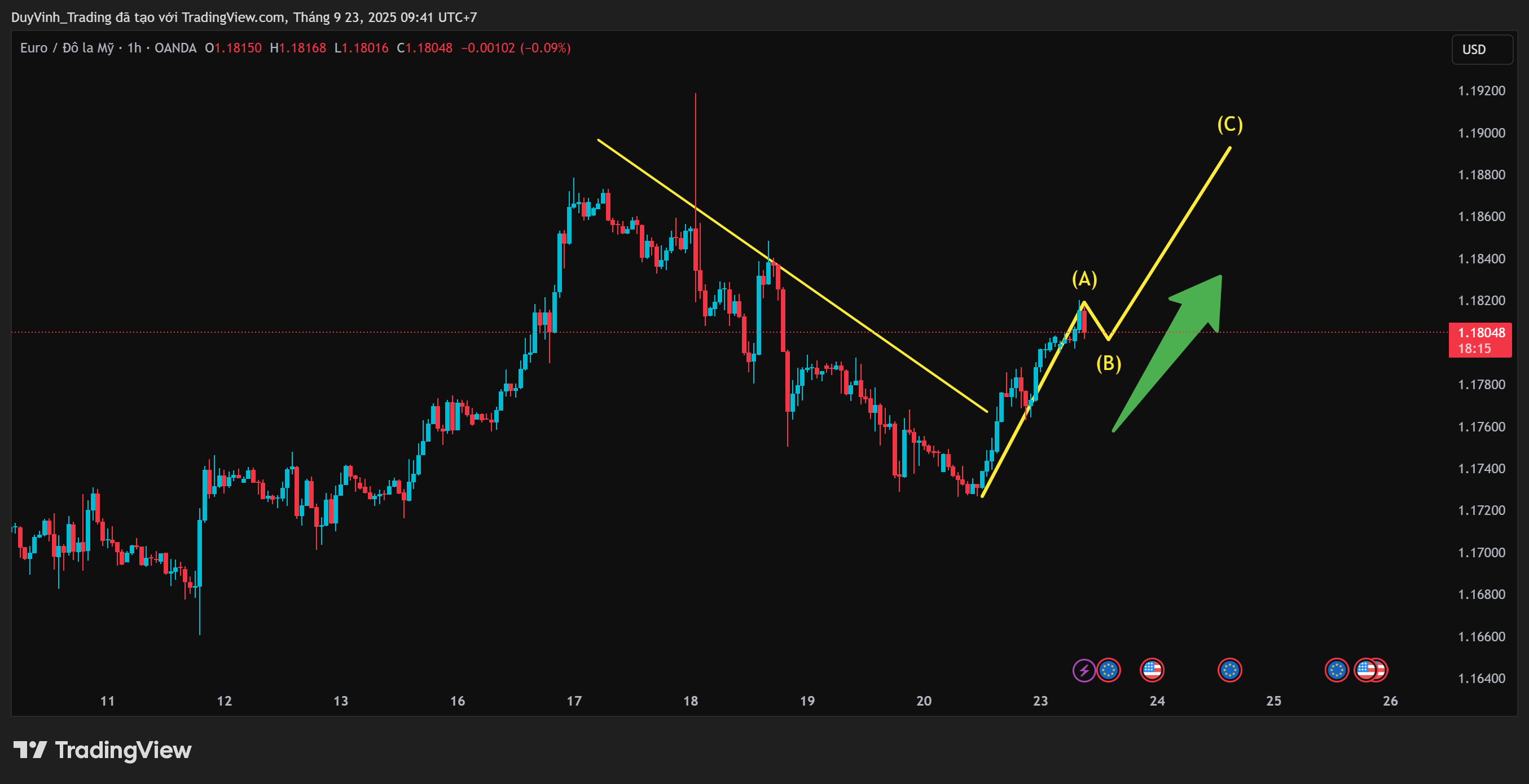Screen dimensions: 1529x784
Task: Click date 20 on the time axis
Action: [924, 701]
